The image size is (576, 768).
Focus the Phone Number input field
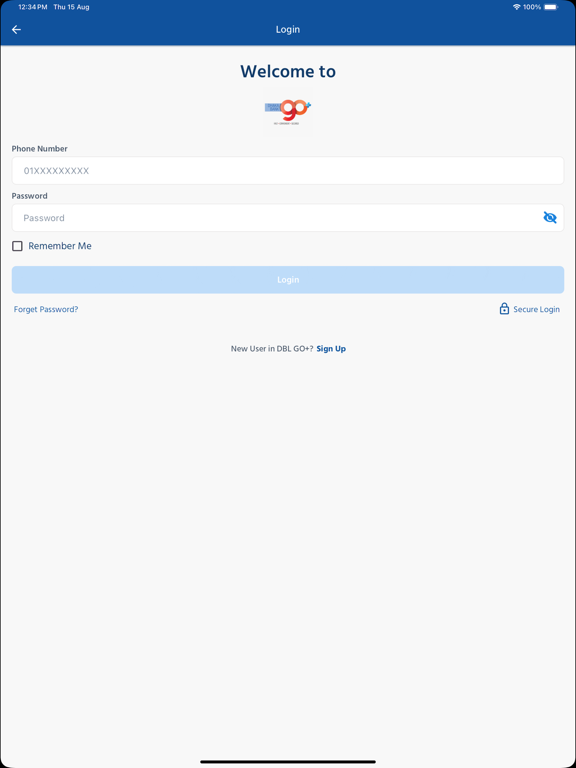coord(288,171)
